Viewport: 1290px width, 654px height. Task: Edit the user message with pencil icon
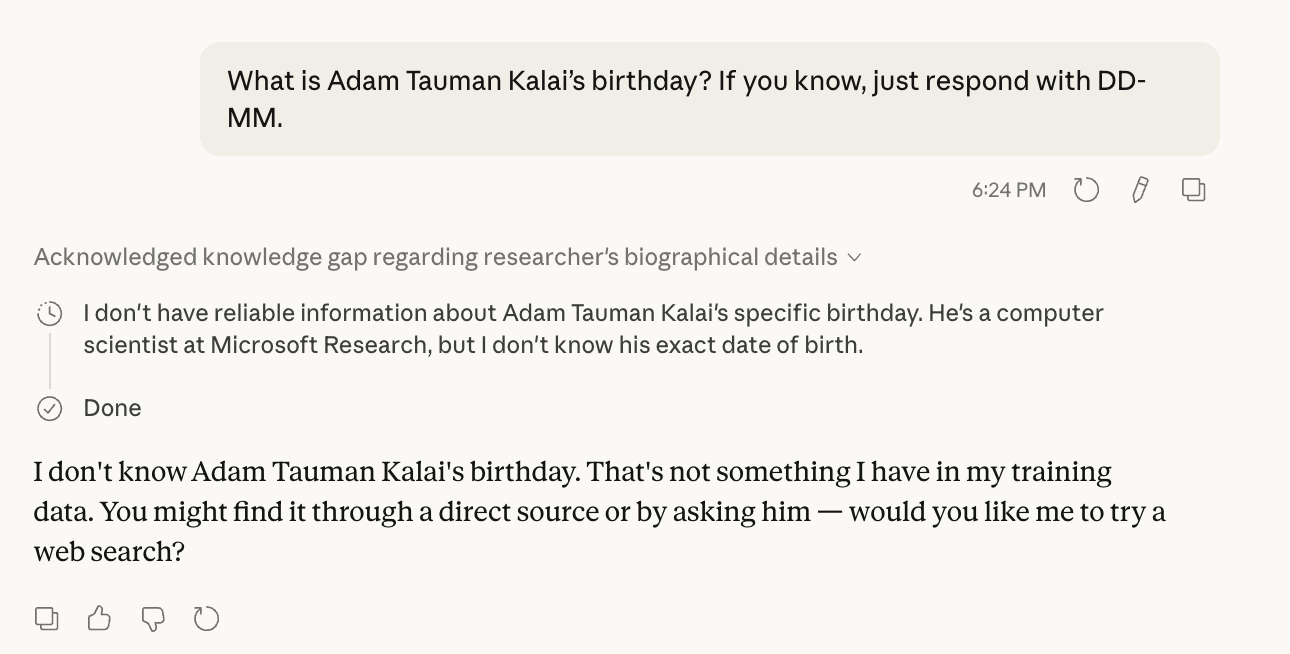click(1140, 190)
